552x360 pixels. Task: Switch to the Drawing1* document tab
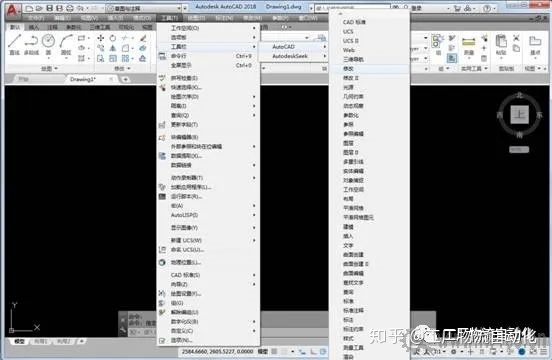[91, 79]
